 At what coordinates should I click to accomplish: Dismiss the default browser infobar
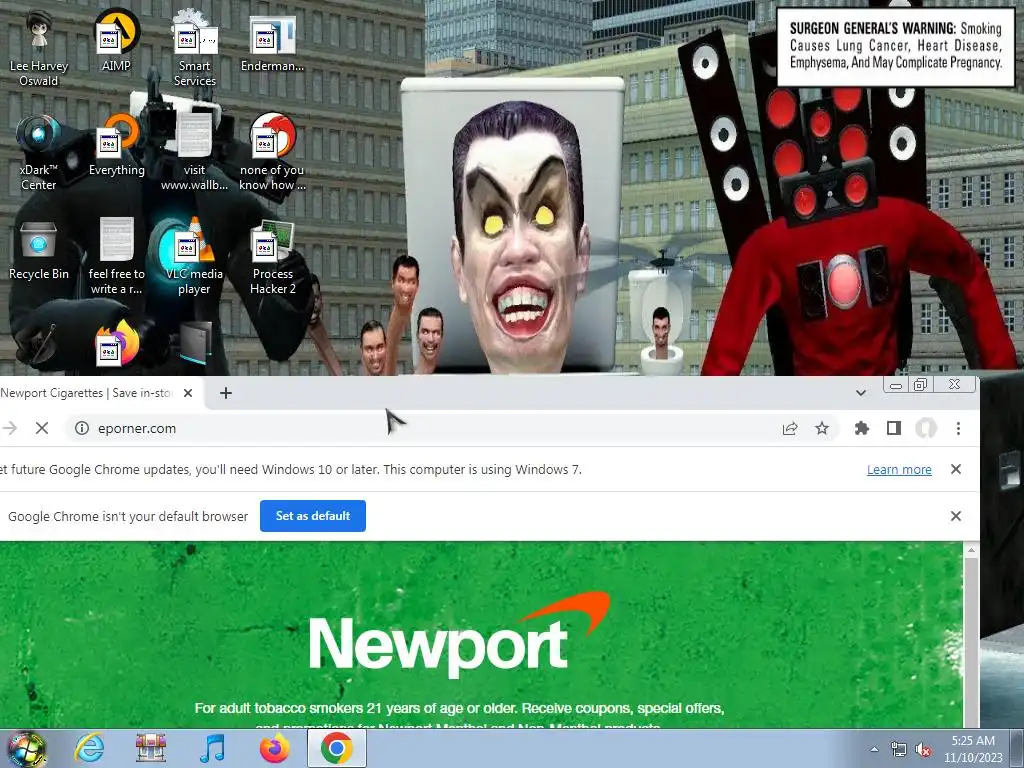pyautogui.click(x=955, y=516)
